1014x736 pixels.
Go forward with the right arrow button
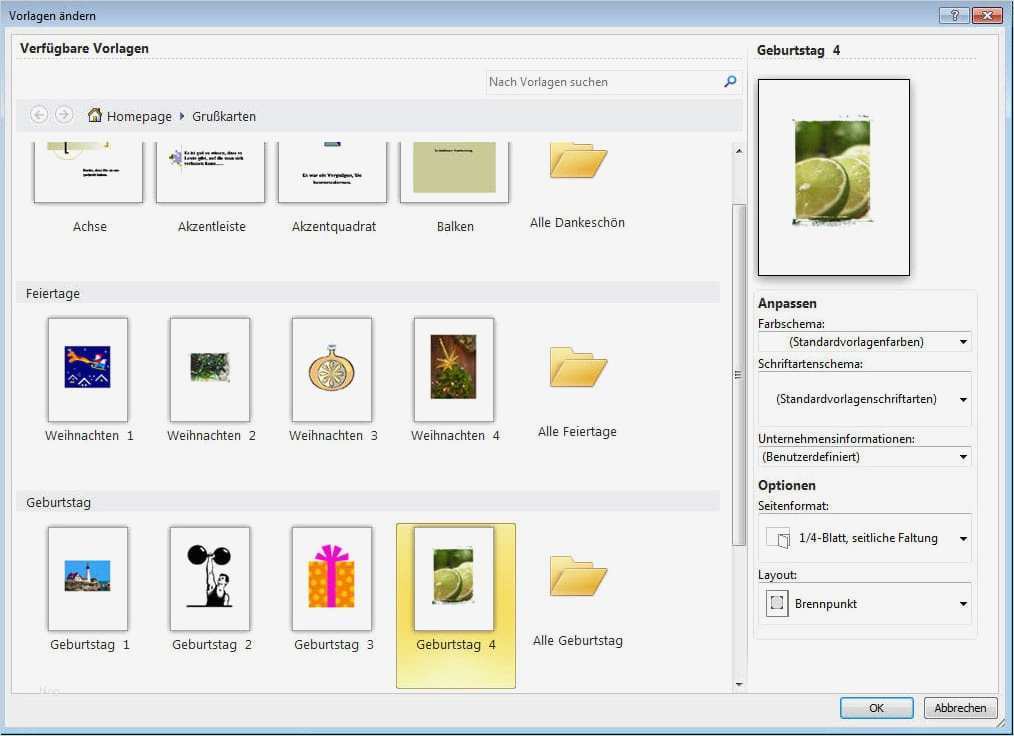pos(63,115)
